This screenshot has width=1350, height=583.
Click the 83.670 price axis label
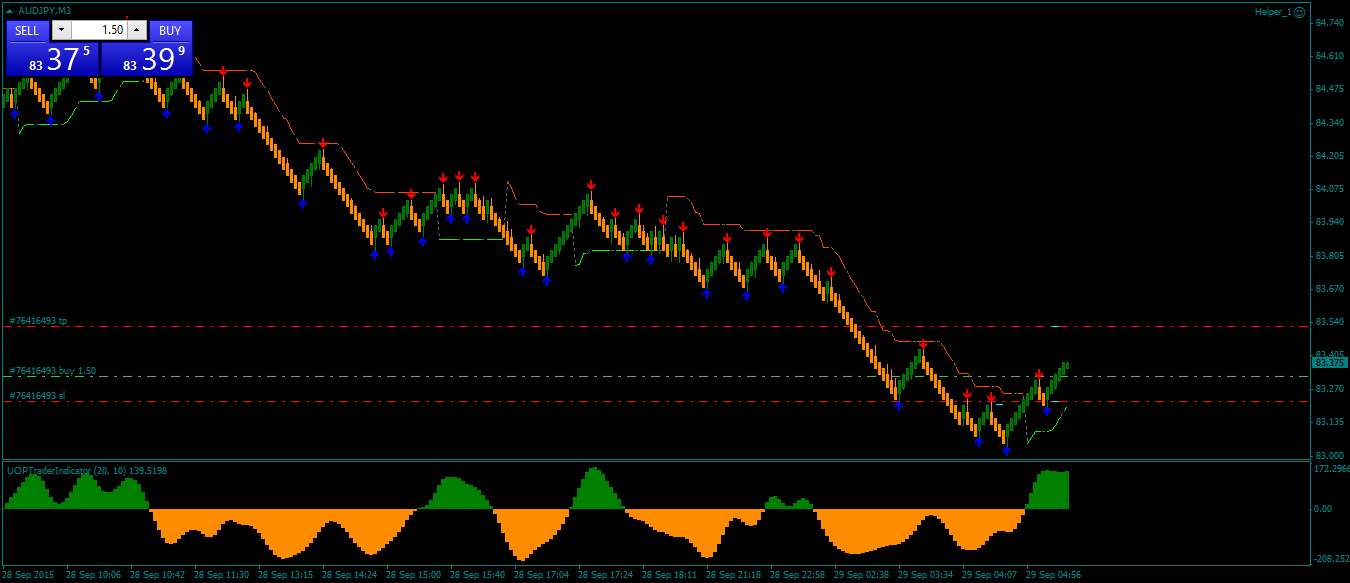click(1330, 289)
